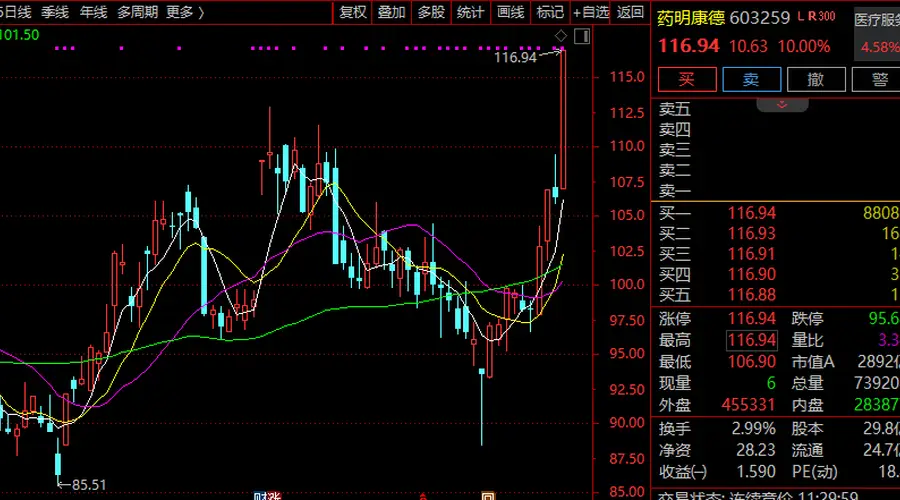Open the 画线 drawing tools
Image resolution: width=900 pixels, height=500 pixels.
point(510,12)
